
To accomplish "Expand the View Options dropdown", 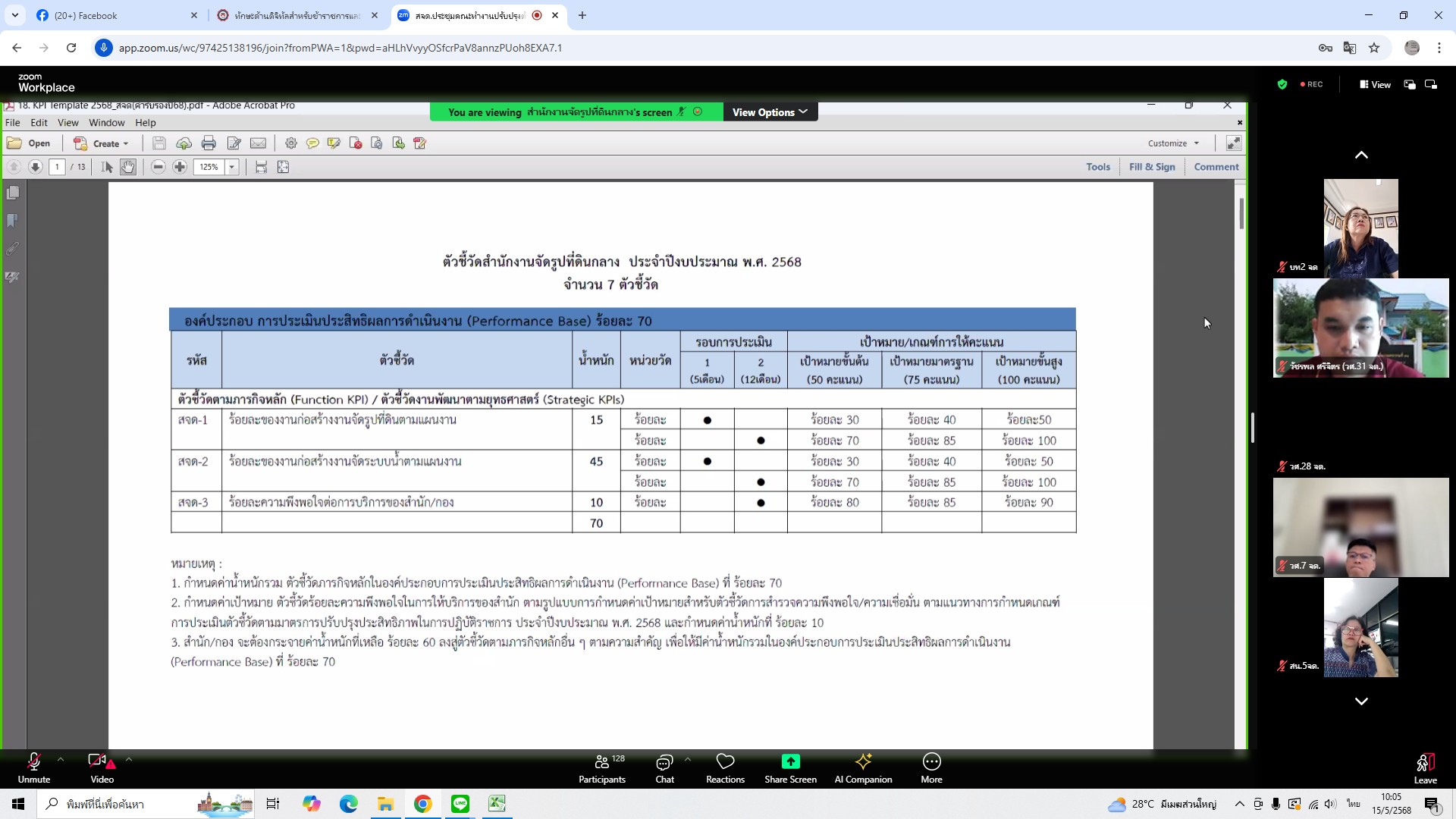I will [770, 112].
